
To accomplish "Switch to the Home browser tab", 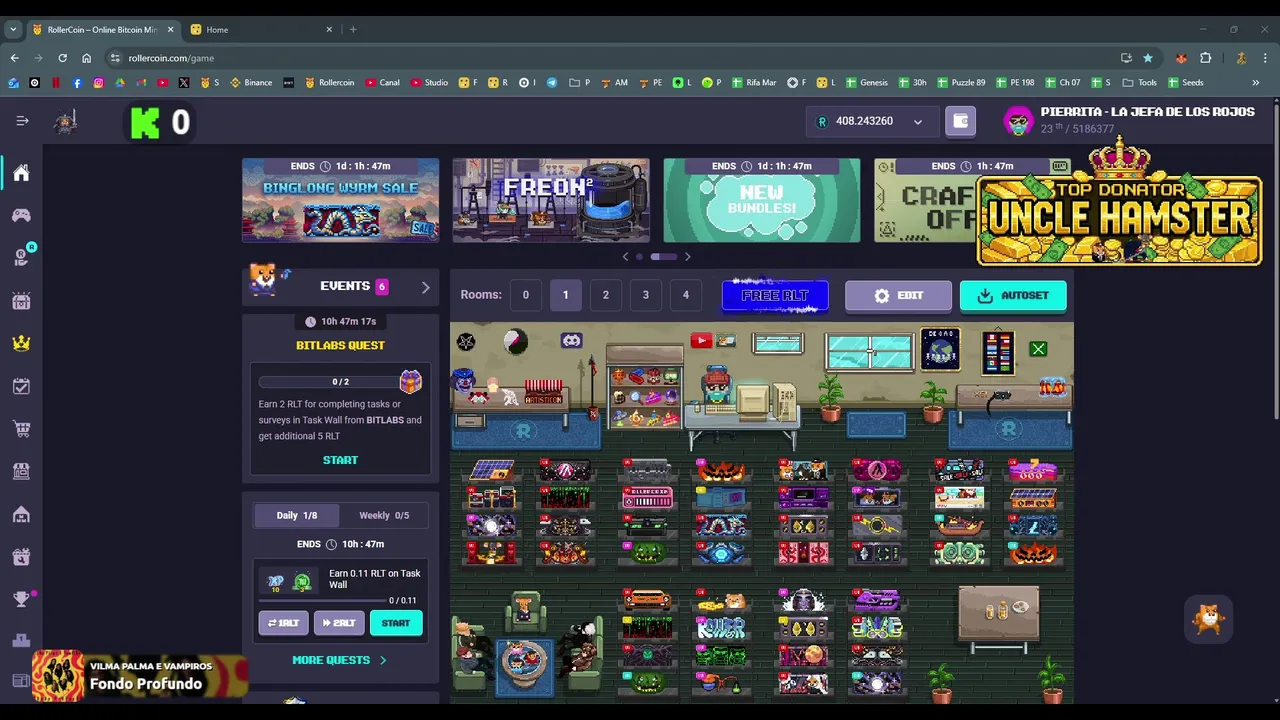I will point(262,29).
